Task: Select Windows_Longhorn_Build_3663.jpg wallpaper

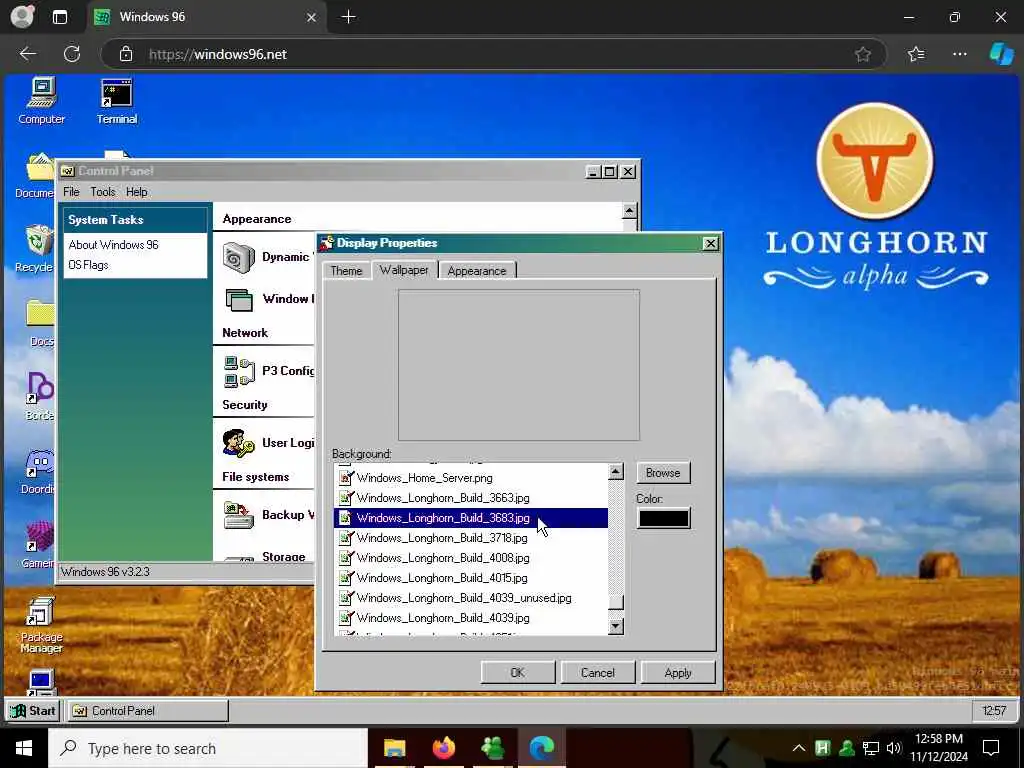Action: click(472, 498)
